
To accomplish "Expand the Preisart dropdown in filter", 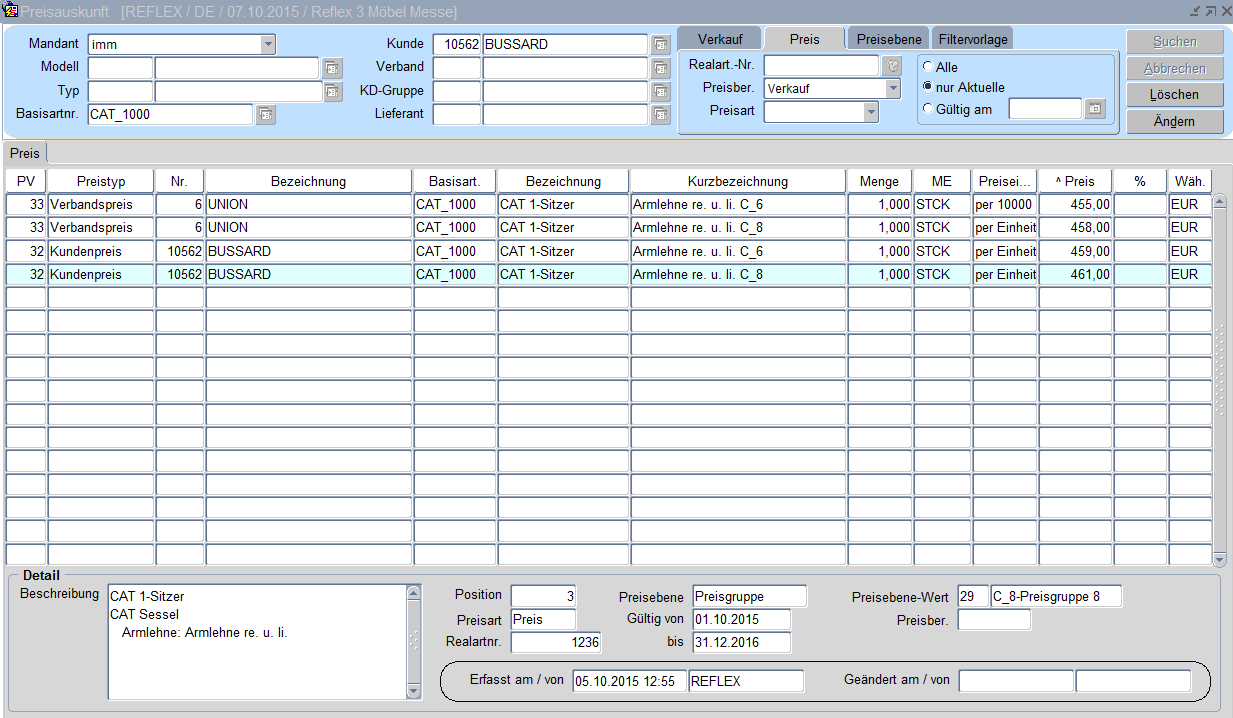I will click(871, 112).
